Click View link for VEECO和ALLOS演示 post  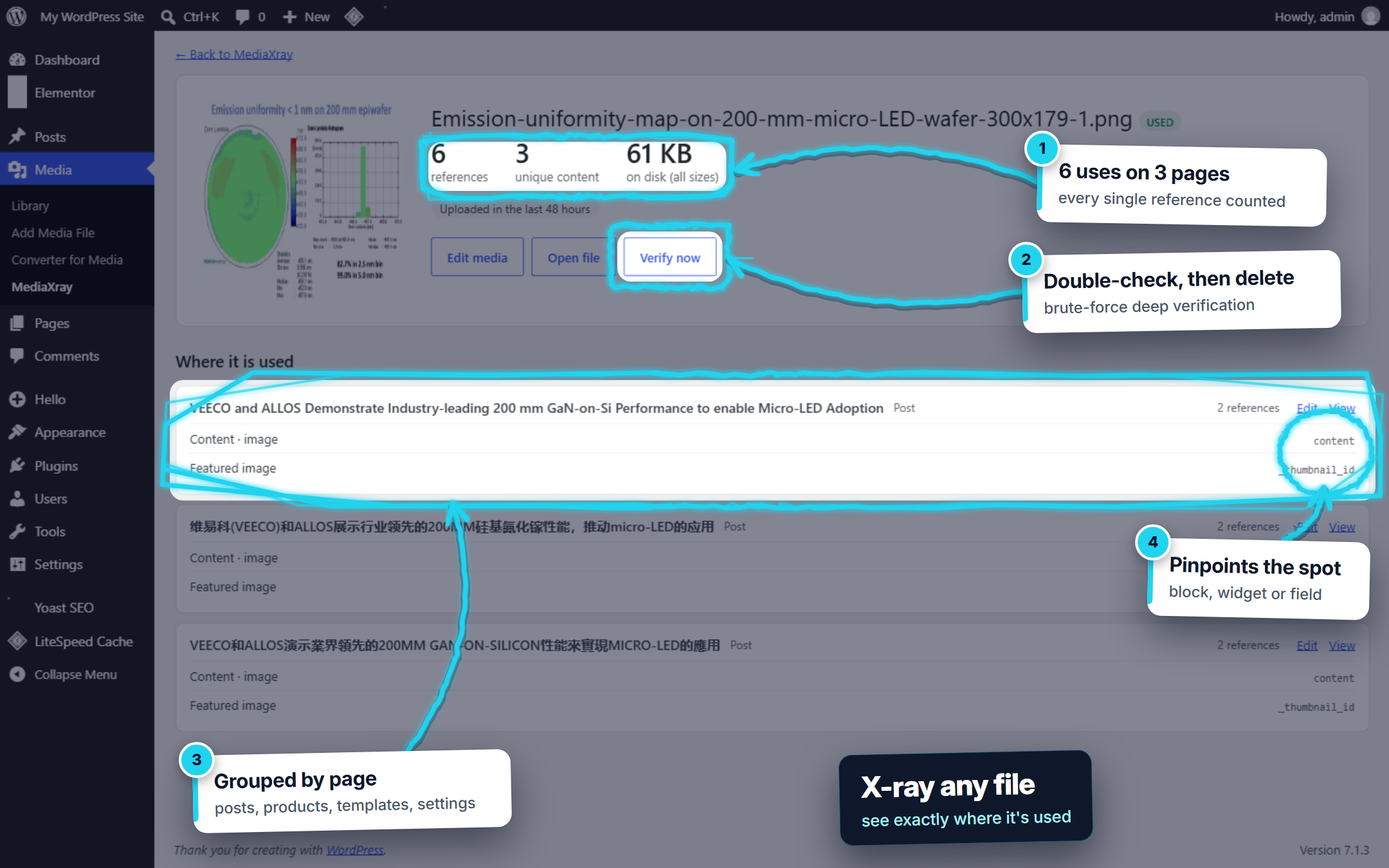coord(1342,645)
